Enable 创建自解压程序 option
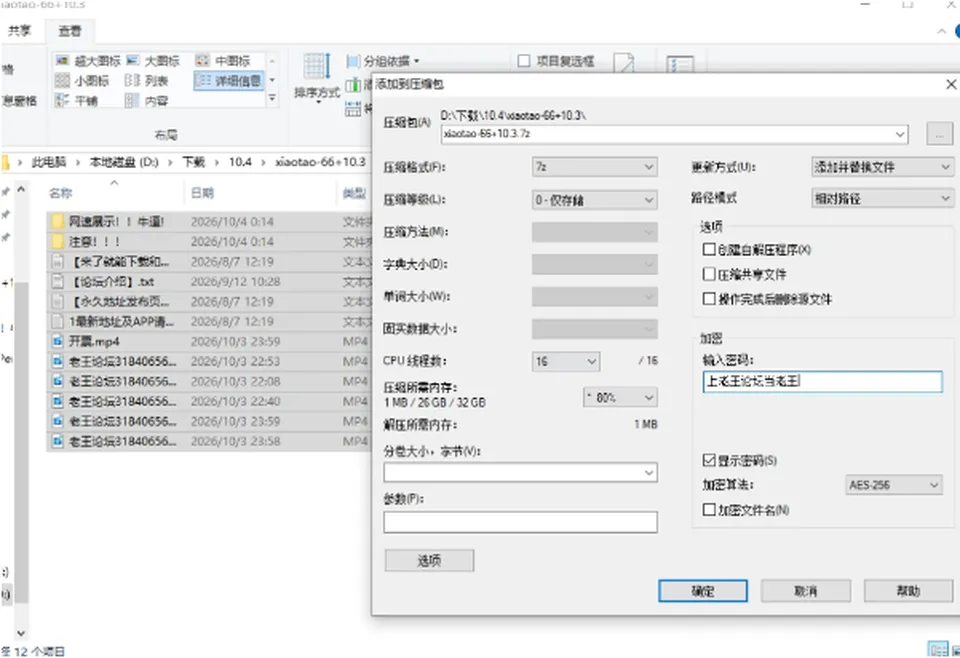960x658 pixels. click(709, 250)
